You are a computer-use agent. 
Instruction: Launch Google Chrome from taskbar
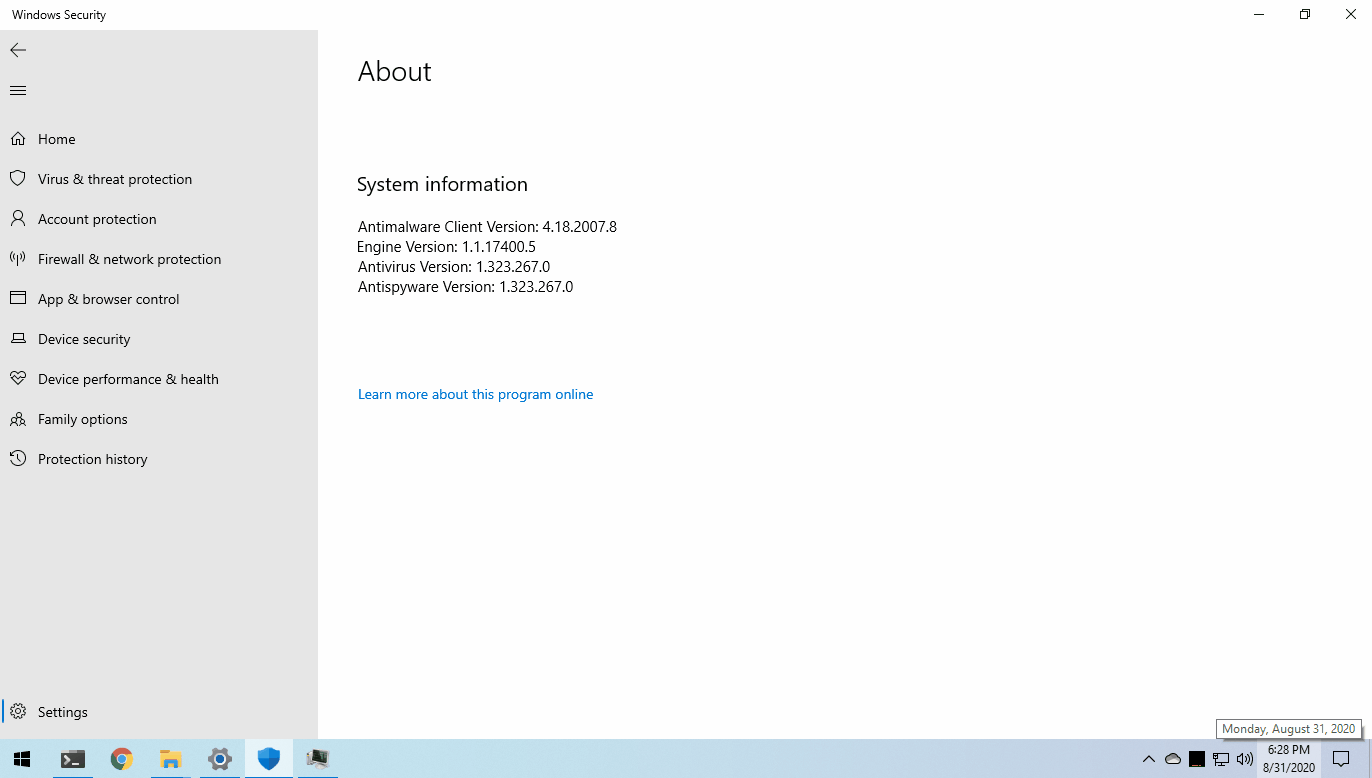[x=122, y=759]
